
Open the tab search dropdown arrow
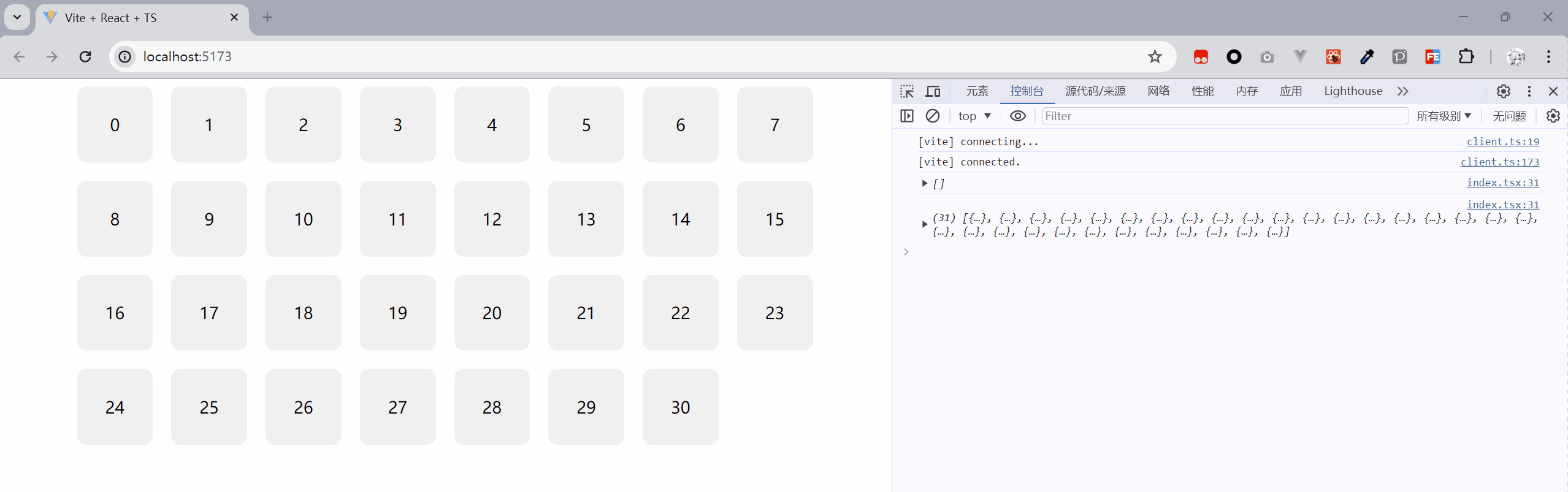tap(17, 17)
